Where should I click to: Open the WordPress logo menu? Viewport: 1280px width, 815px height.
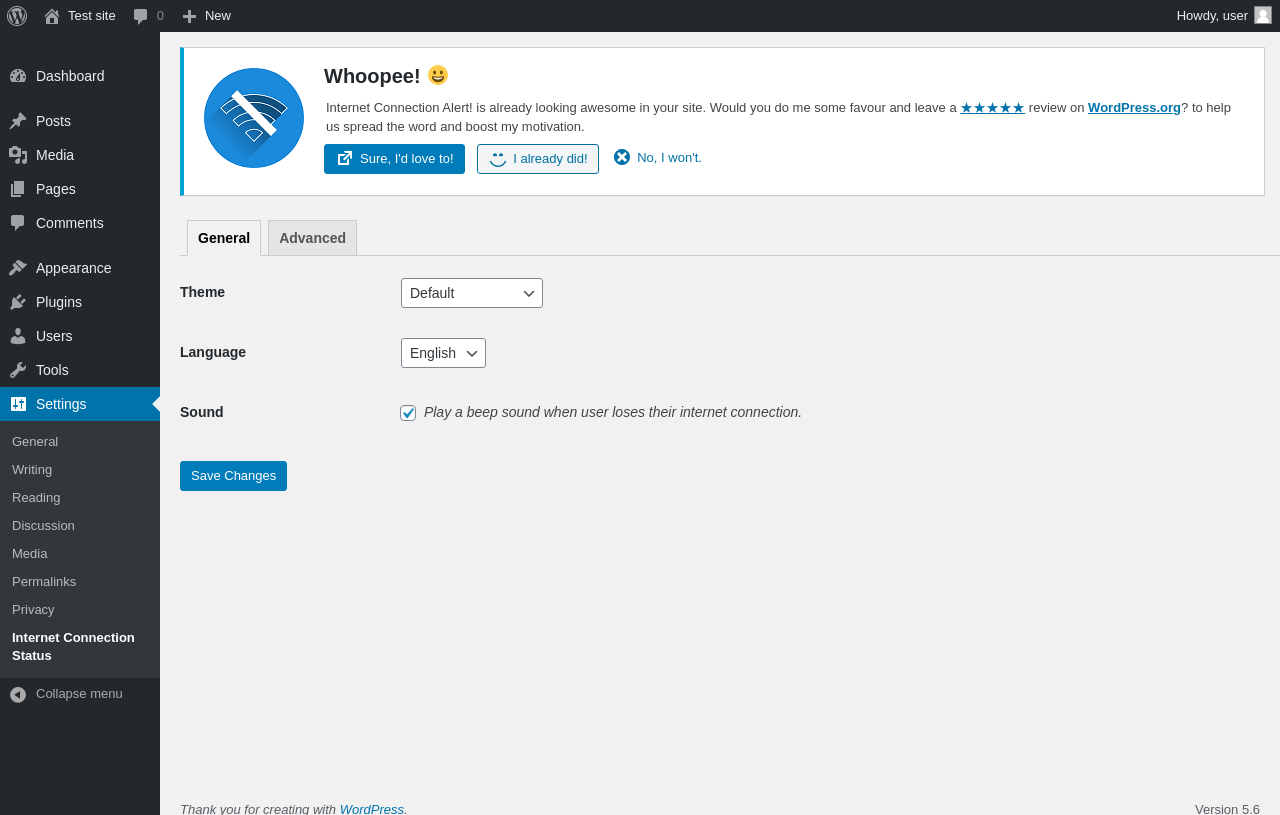tap(17, 16)
